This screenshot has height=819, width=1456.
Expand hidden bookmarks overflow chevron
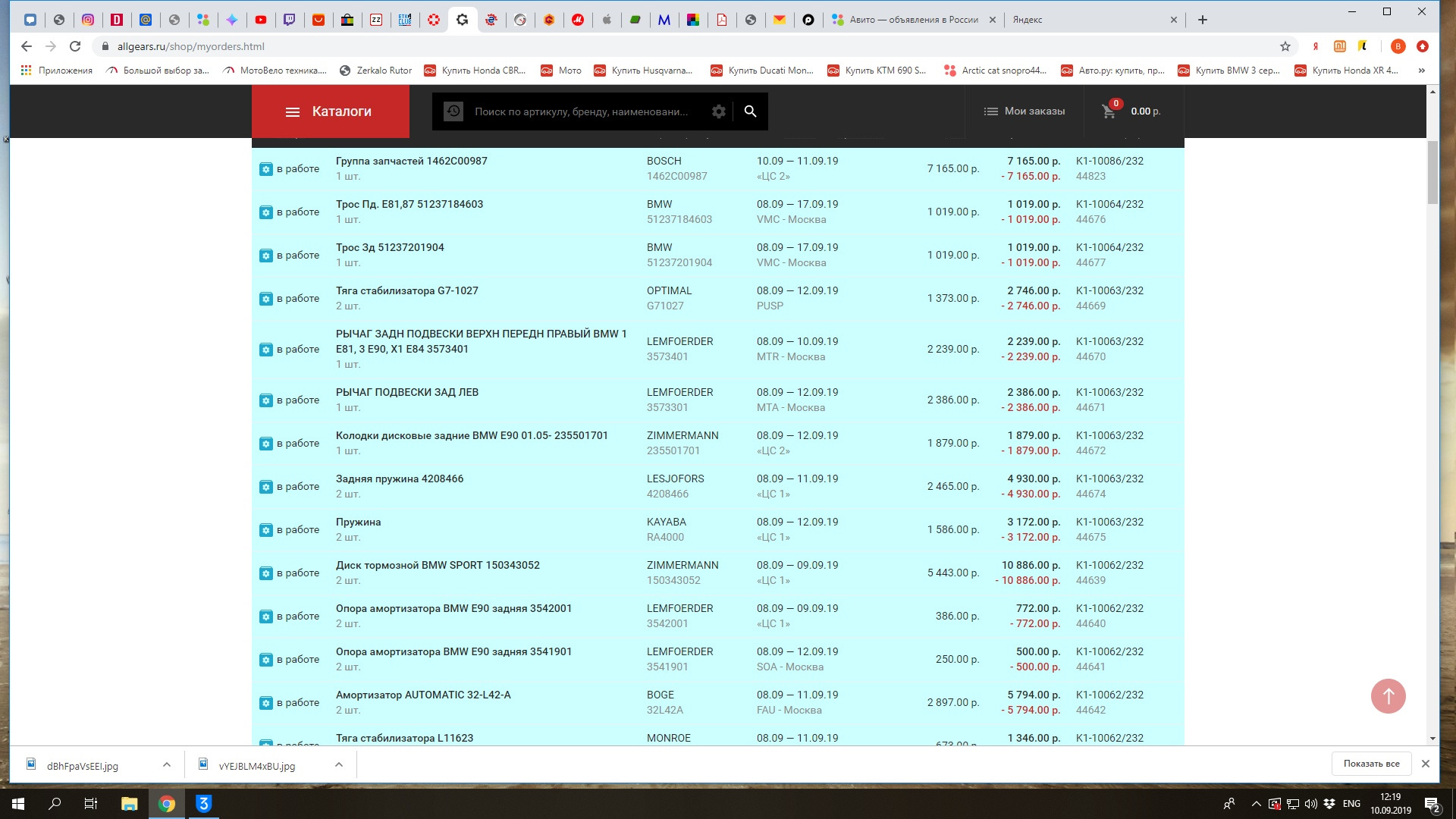pyautogui.click(x=1421, y=71)
